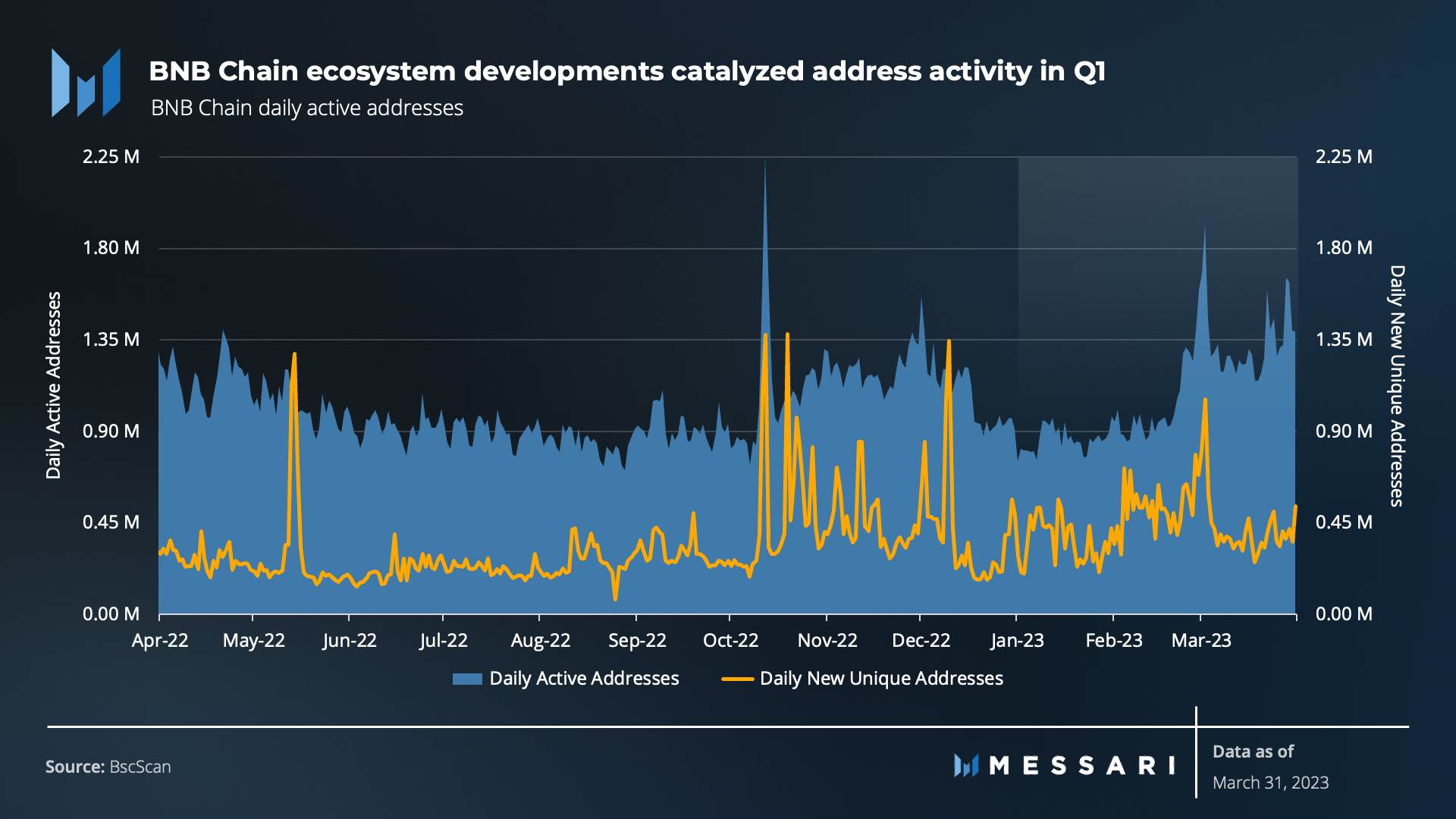1456x819 pixels.
Task: Click the small Messari logo beside wordmark
Action: (965, 765)
